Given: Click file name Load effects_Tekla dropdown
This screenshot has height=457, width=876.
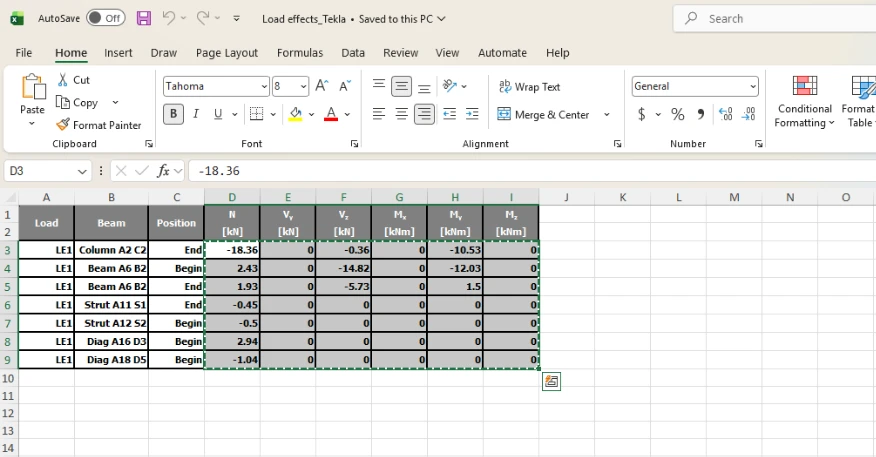Looking at the screenshot, I should tap(354, 19).
